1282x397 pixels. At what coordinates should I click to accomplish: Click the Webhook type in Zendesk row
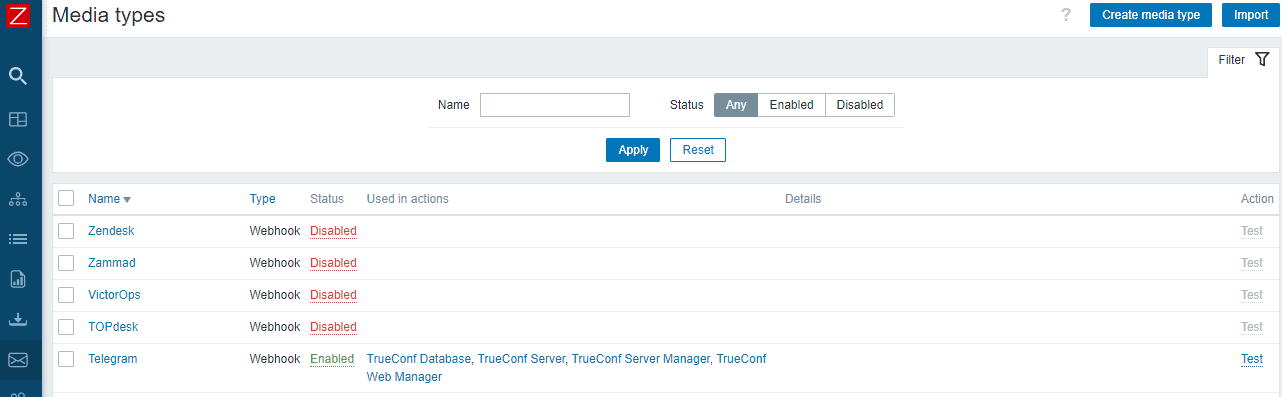point(274,231)
